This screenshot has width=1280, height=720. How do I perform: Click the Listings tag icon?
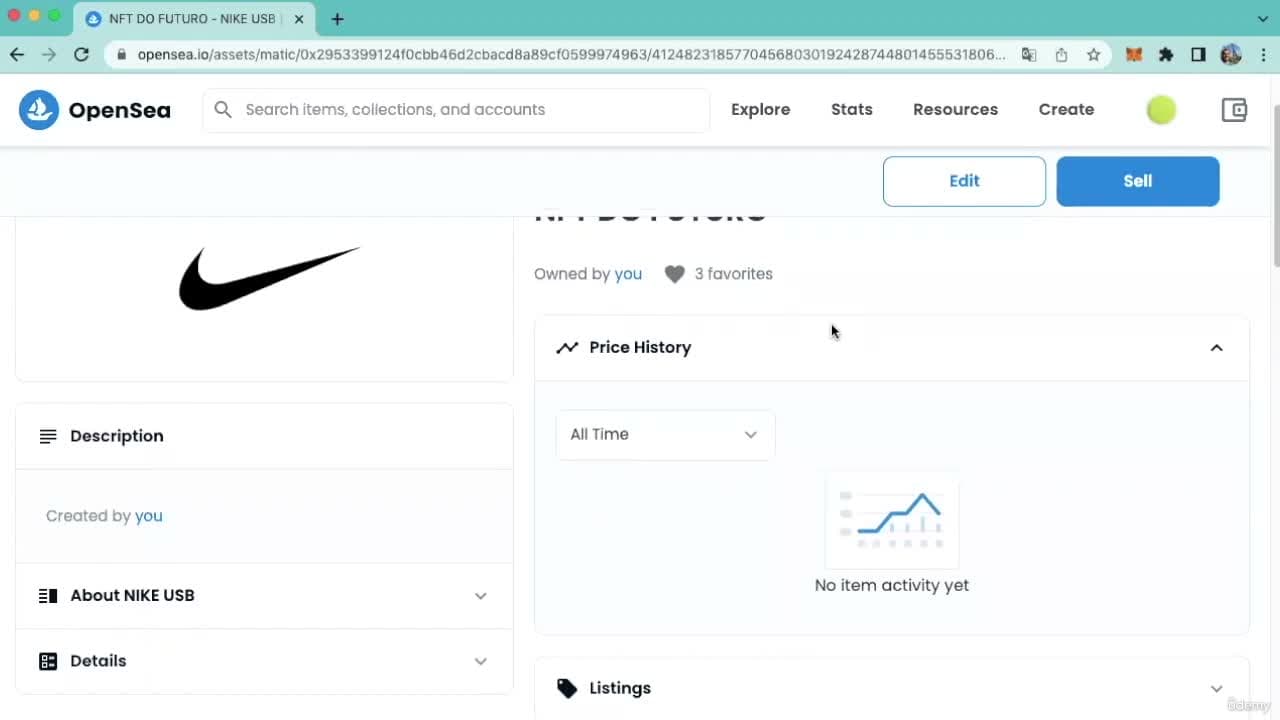coord(567,688)
